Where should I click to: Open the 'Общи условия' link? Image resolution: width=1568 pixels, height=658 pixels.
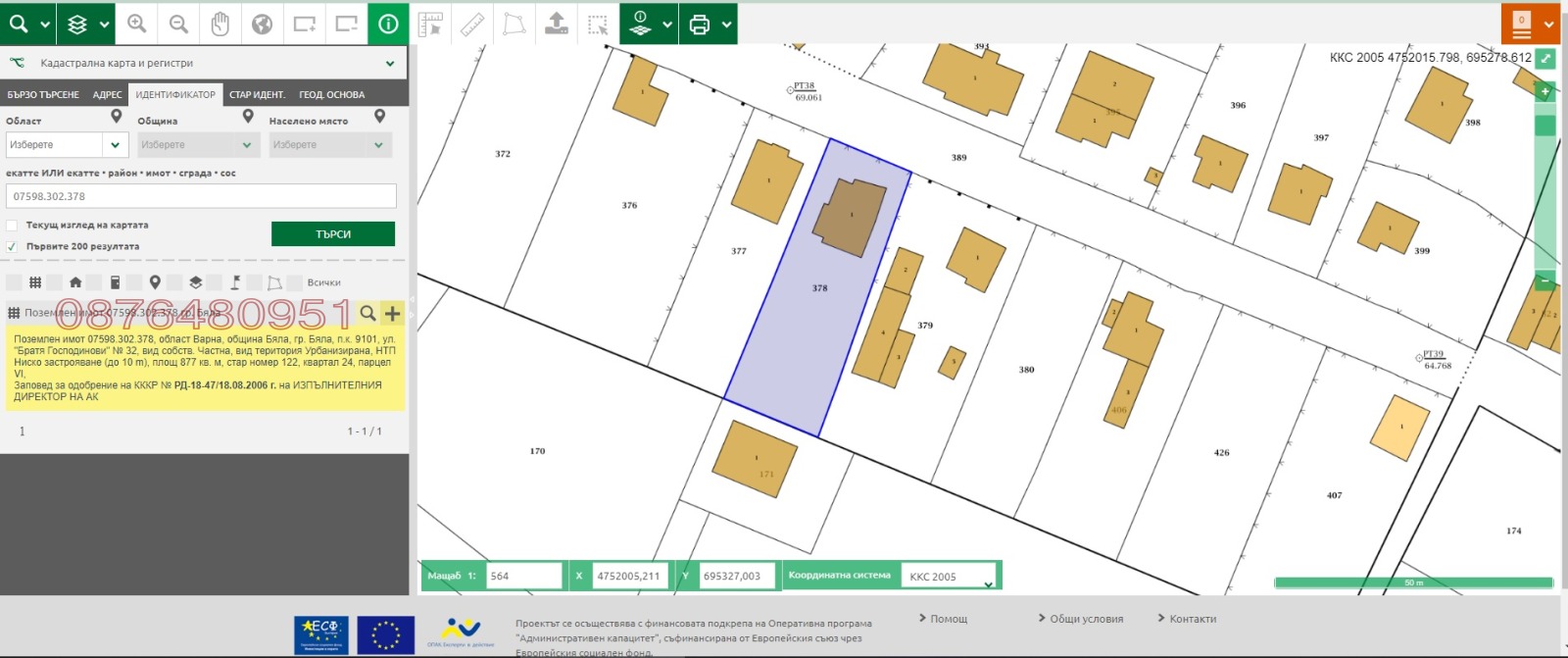click(x=1086, y=619)
